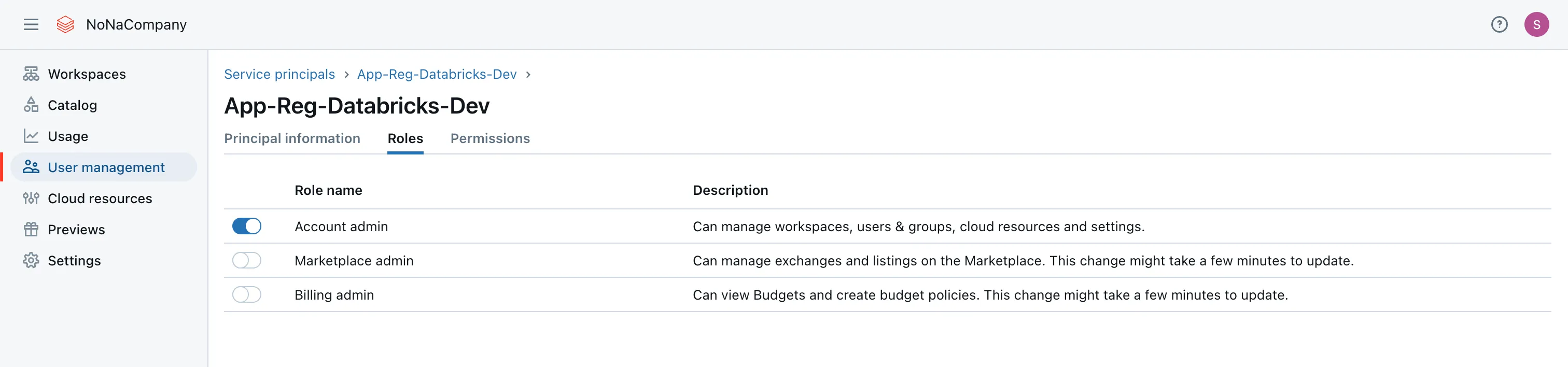Switch to the Principal information tab
The image size is (1568, 367).
coord(291,138)
